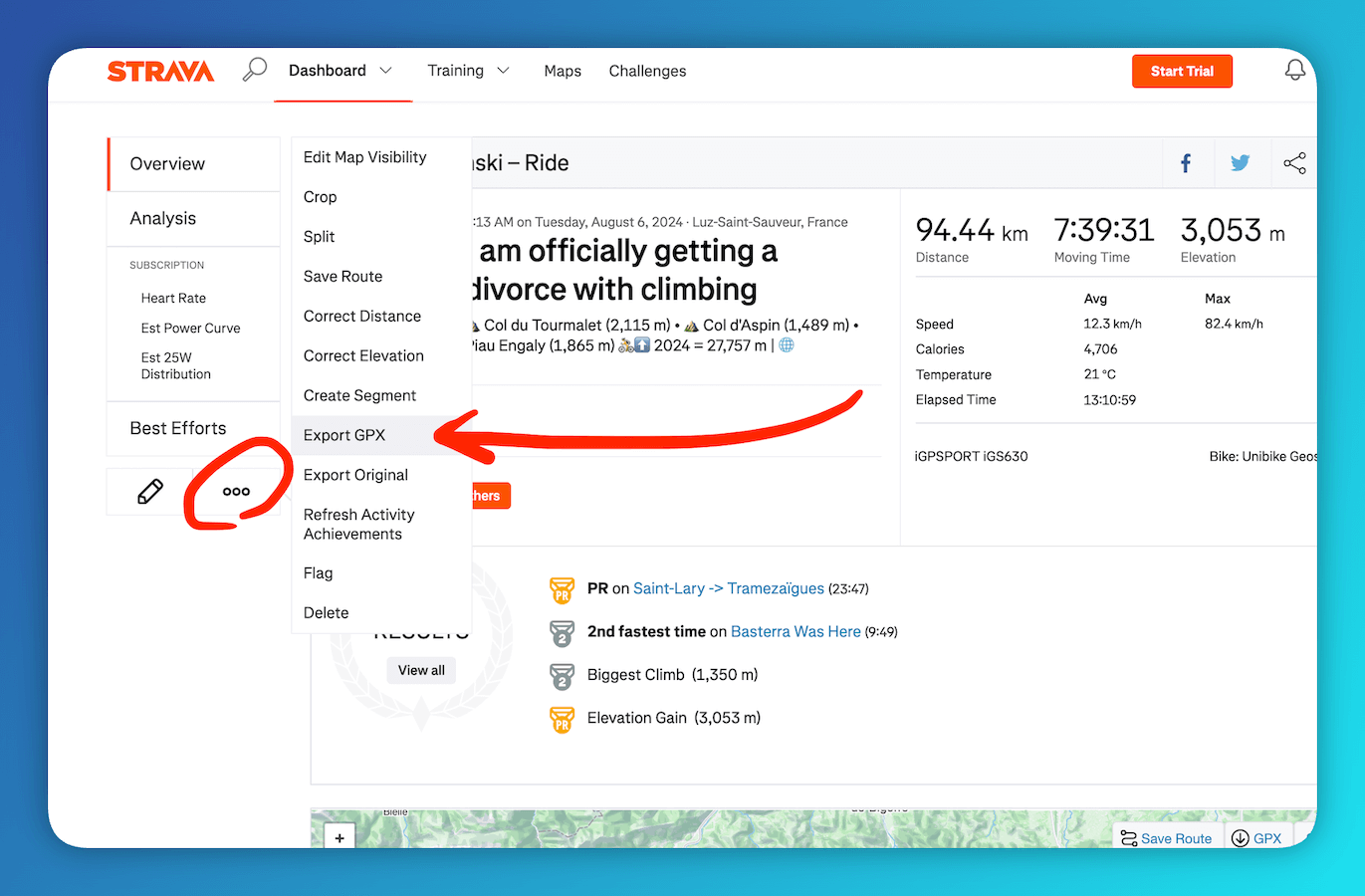Download GPX from the map toolbar
This screenshot has height=896, width=1365.
(x=1256, y=838)
